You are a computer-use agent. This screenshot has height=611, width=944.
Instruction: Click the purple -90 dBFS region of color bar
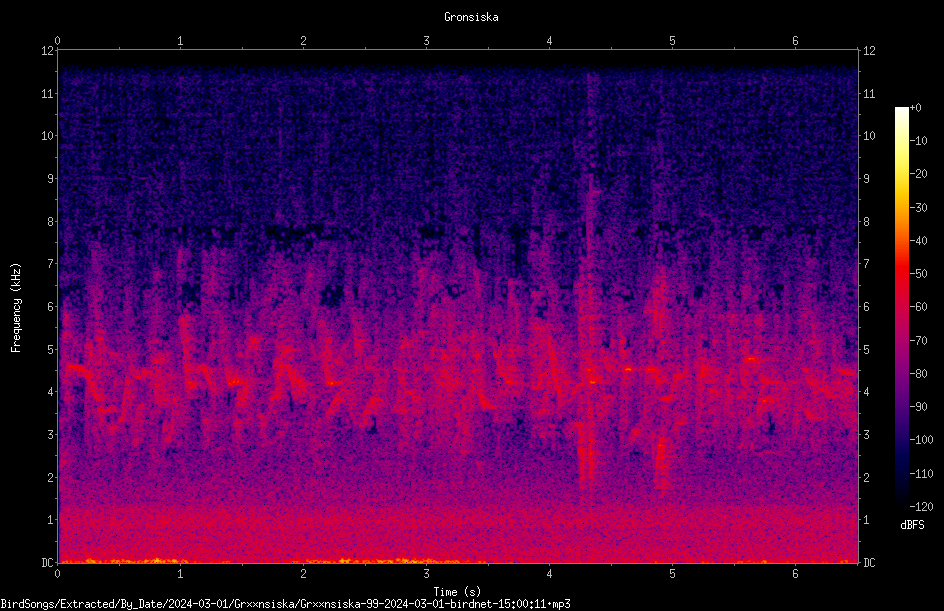coord(902,407)
